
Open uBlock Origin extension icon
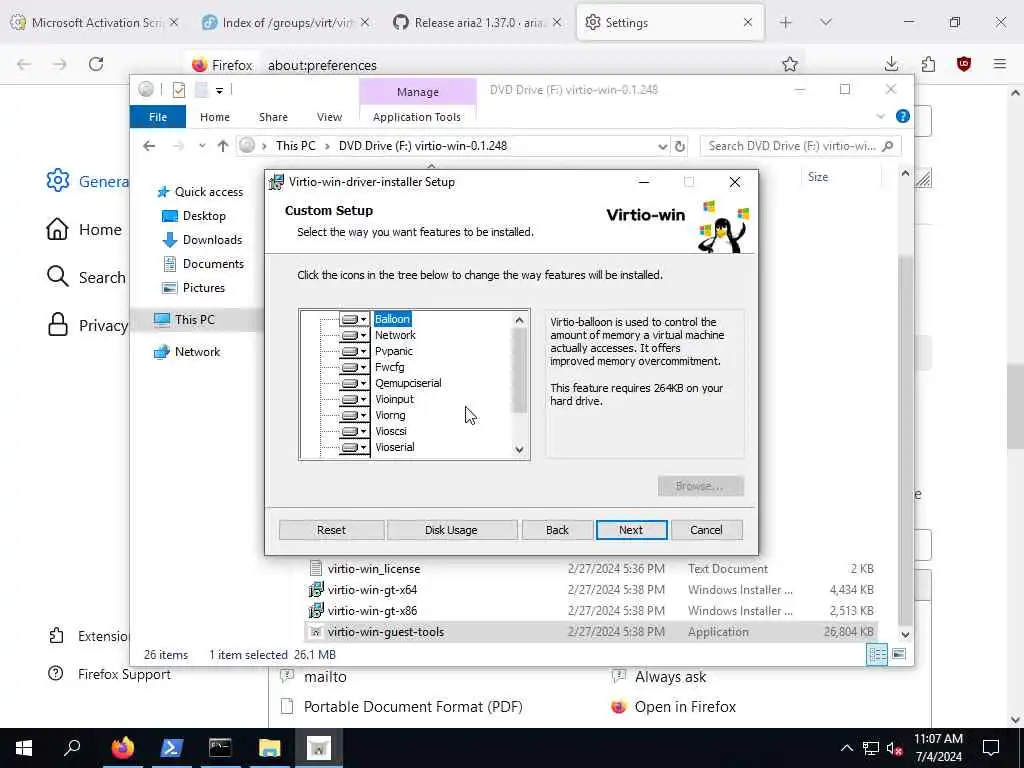(x=964, y=64)
